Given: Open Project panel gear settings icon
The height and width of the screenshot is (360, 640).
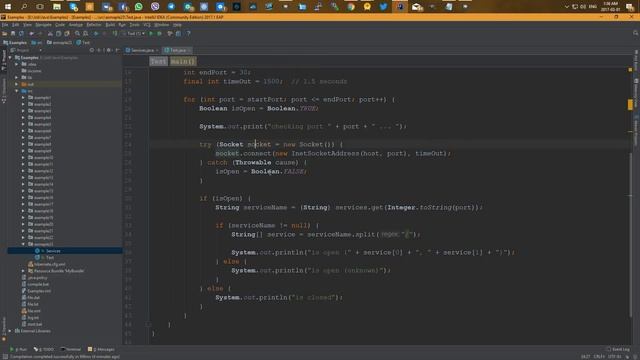Looking at the screenshot, I should point(109,50).
